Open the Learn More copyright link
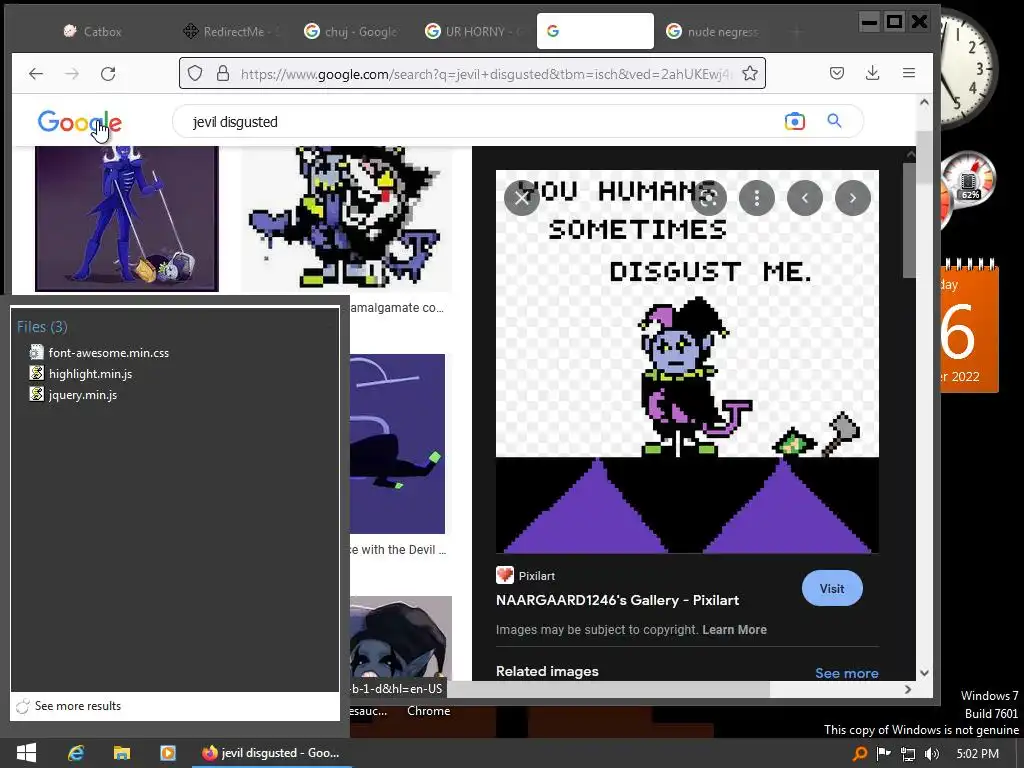Viewport: 1024px width, 768px height. 734,630
